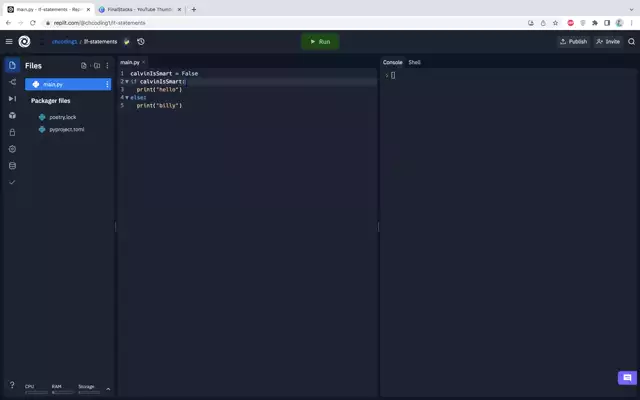This screenshot has height=400, width=640.
Task: Open Chrome three-dot menu
Action: point(631,23)
